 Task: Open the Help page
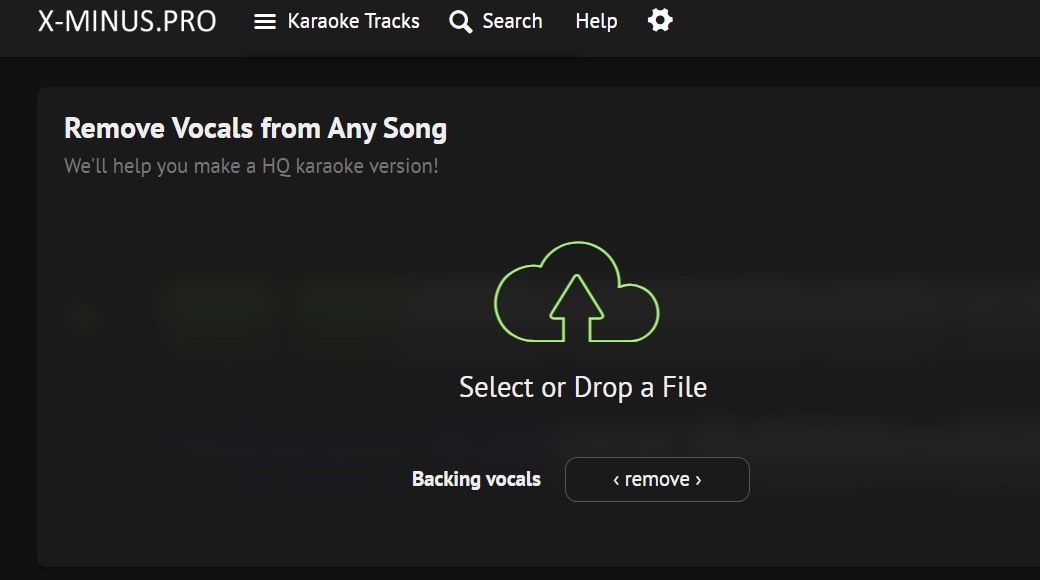596,21
